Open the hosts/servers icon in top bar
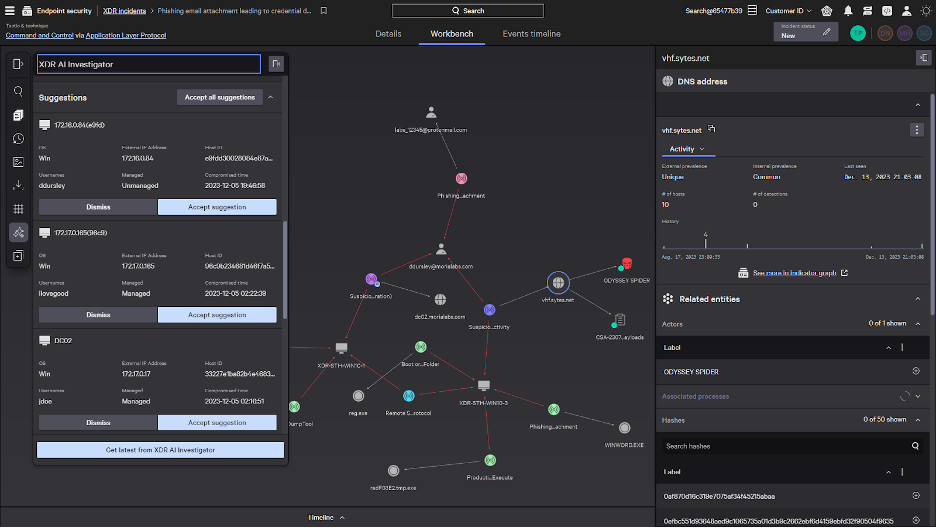This screenshot has width=936, height=528. 867,11
